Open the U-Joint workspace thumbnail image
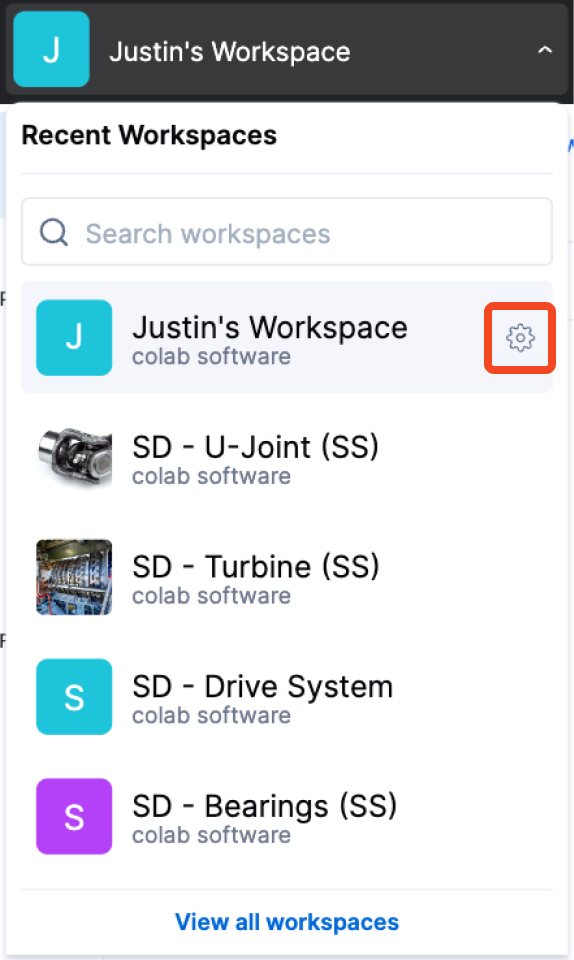The height and width of the screenshot is (960, 574). point(74,457)
